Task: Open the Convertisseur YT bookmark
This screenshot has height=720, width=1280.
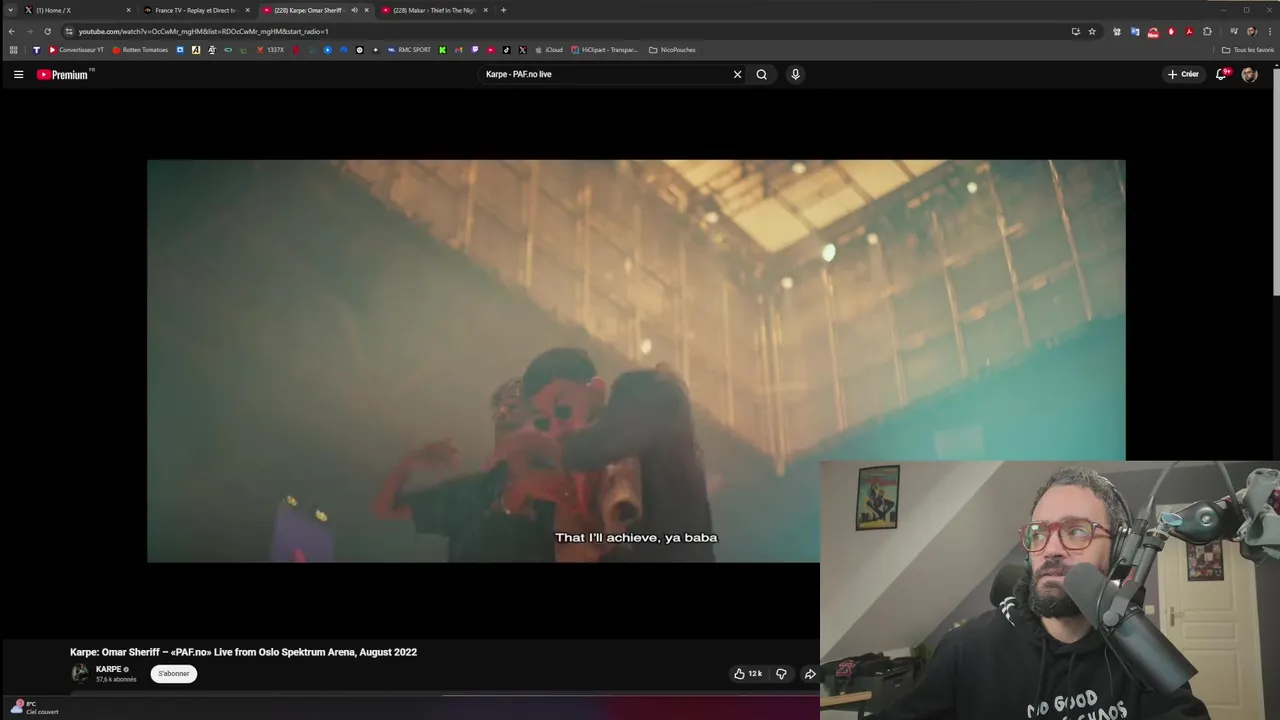Action: point(76,50)
